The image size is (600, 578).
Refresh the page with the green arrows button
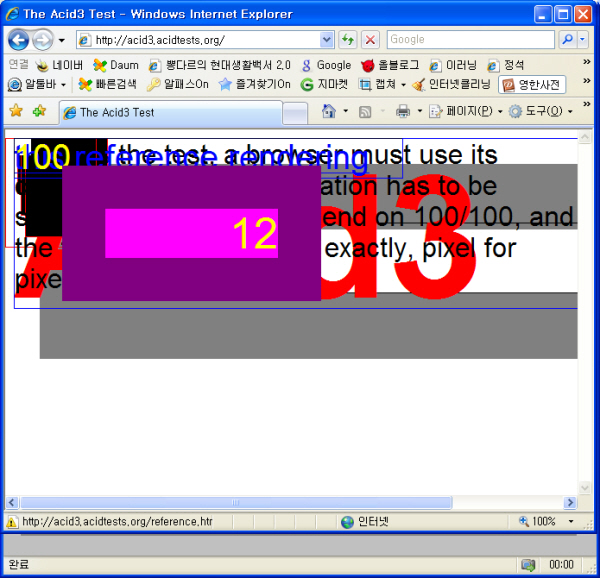tap(347, 39)
